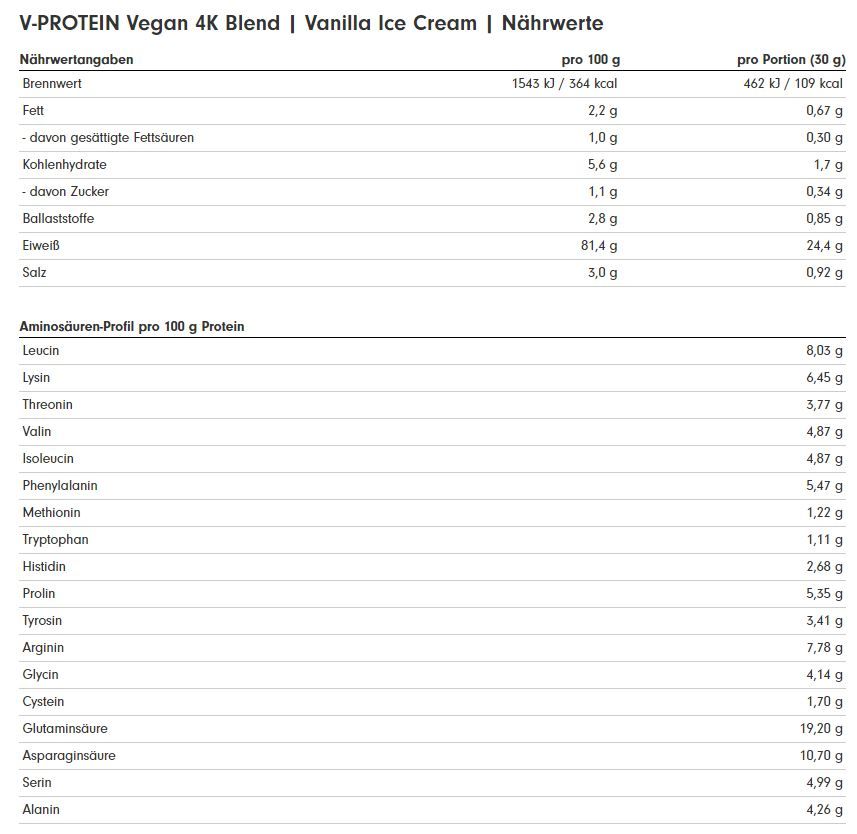Screen dimensions: 857x834
Task: Click the Tryptophan row label
Action: point(55,539)
